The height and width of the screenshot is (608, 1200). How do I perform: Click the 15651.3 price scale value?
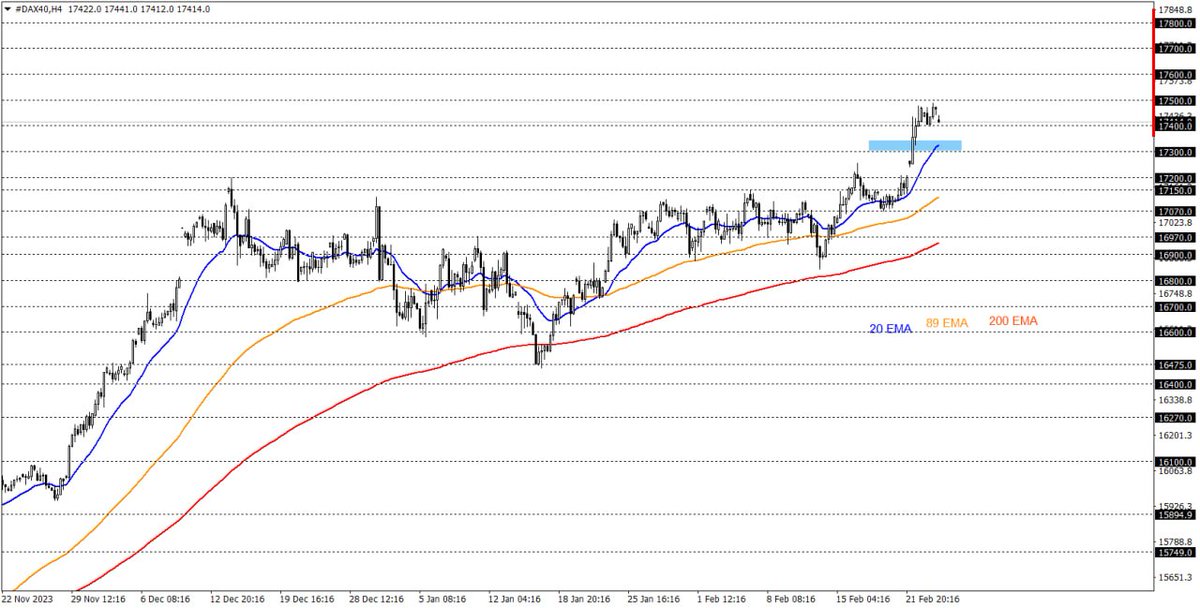click(1175, 577)
